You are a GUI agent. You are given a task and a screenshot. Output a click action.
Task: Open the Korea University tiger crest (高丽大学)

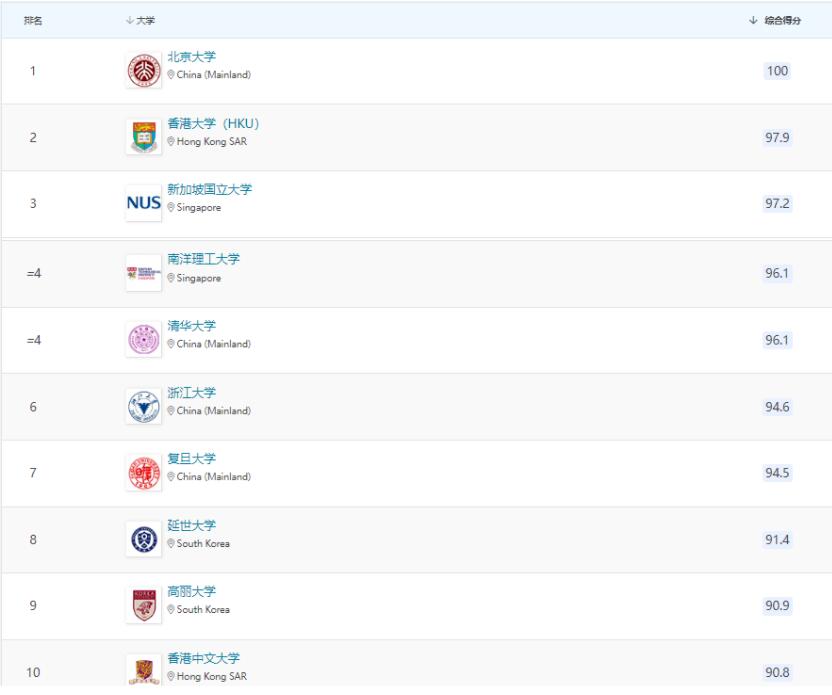pos(144,605)
